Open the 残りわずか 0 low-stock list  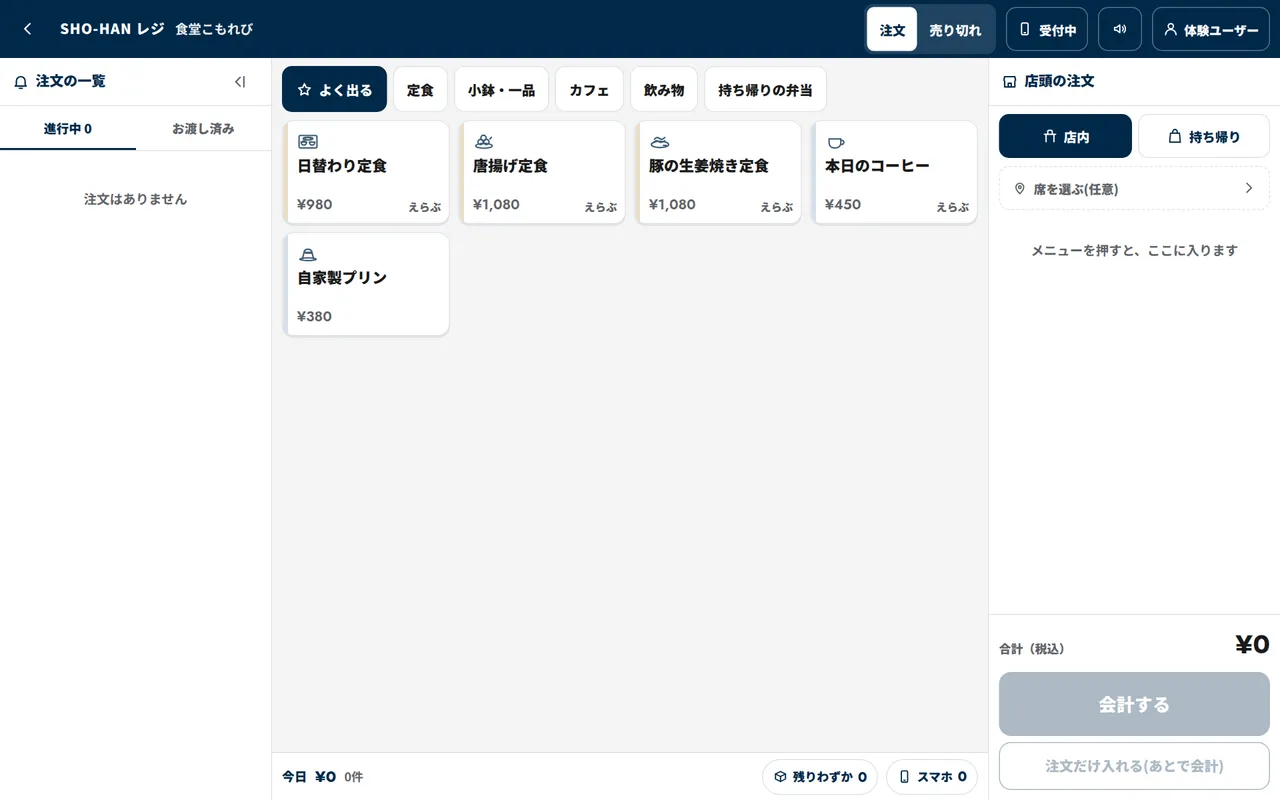click(820, 777)
